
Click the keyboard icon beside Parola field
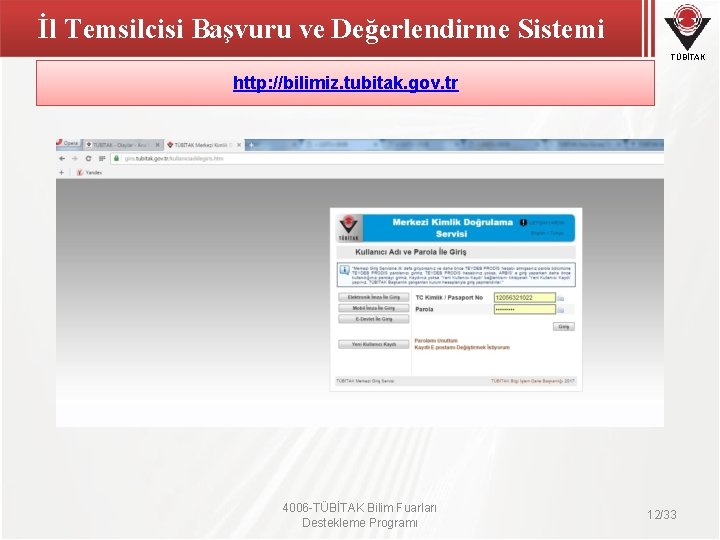[x=561, y=310]
